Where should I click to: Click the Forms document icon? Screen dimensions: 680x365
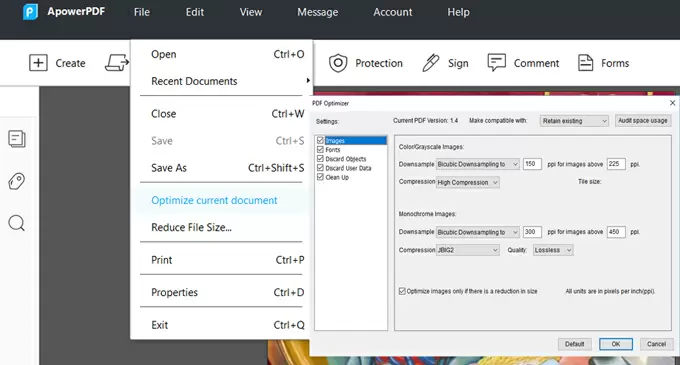[x=585, y=63]
